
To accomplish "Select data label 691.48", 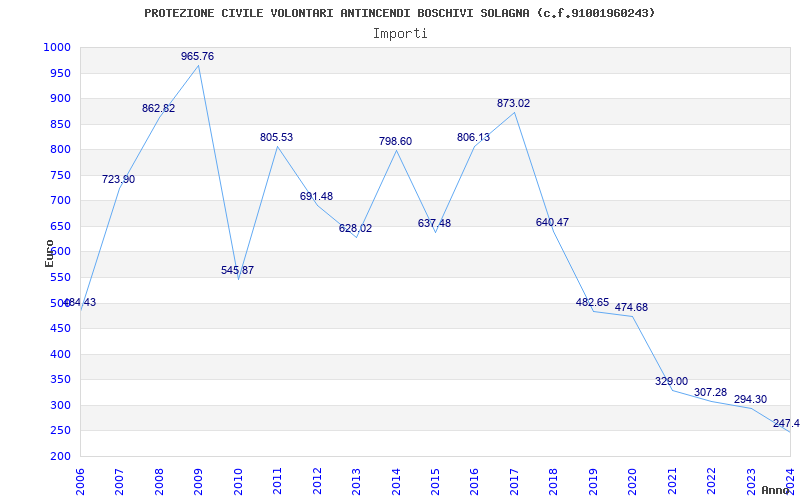I will (316, 196).
